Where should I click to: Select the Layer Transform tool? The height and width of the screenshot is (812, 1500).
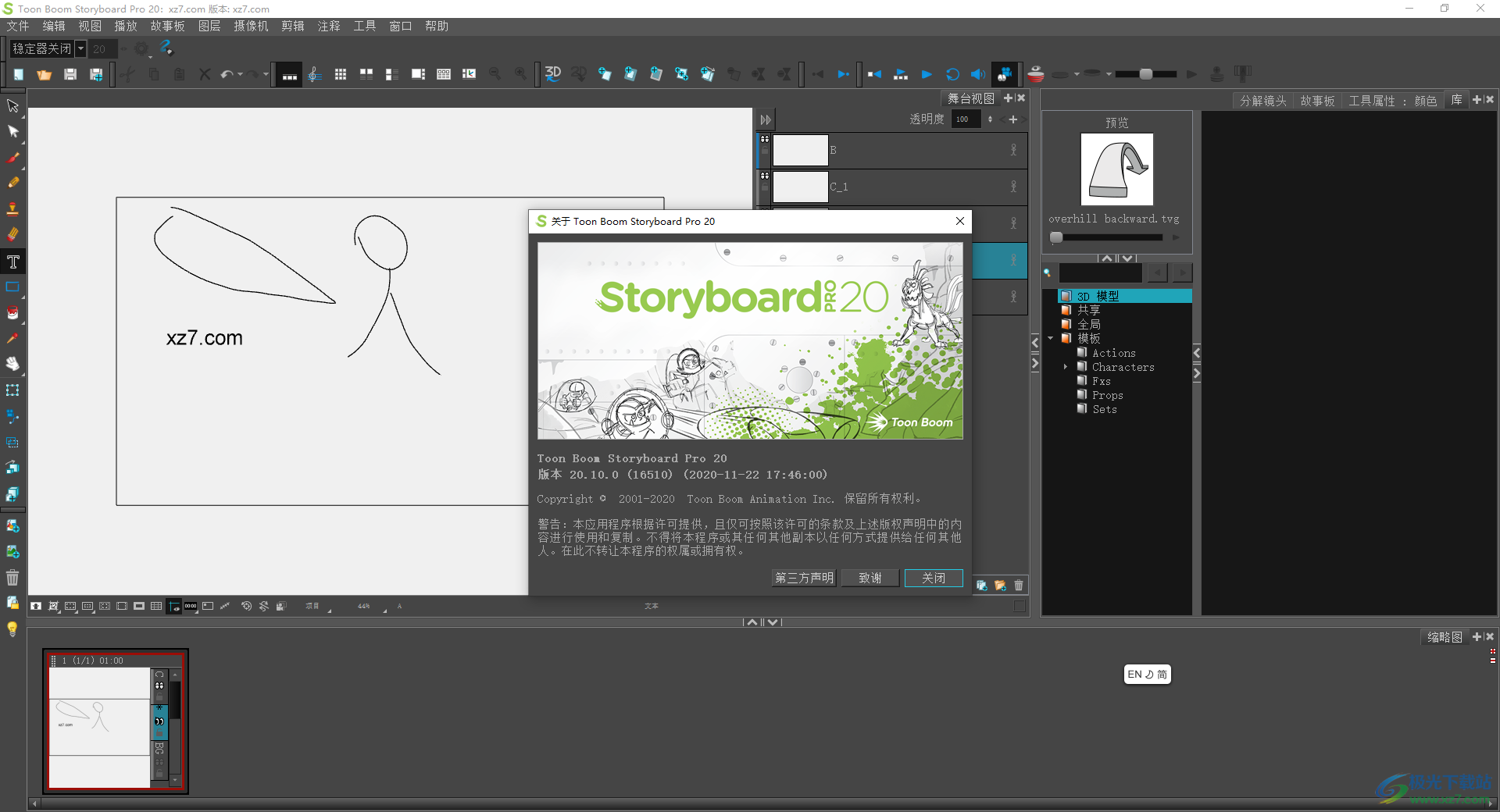(x=12, y=390)
